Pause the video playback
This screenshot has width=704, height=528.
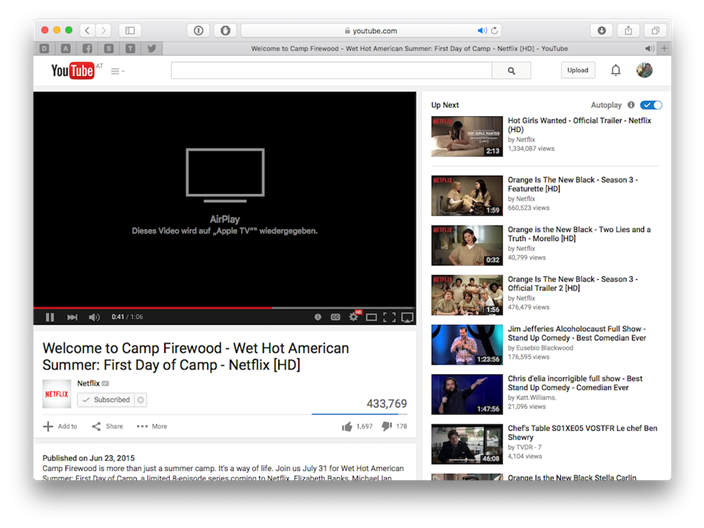click(x=50, y=317)
